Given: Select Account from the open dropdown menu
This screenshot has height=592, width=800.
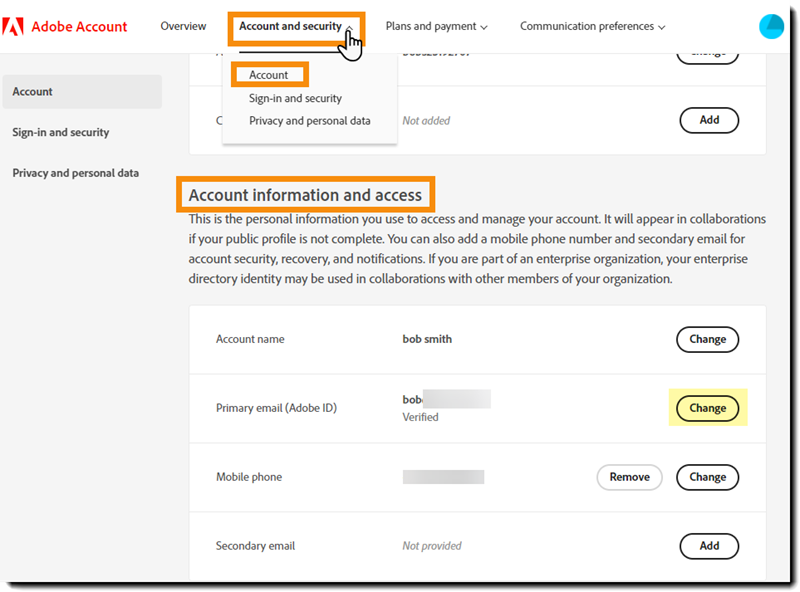Looking at the screenshot, I should (x=269, y=74).
